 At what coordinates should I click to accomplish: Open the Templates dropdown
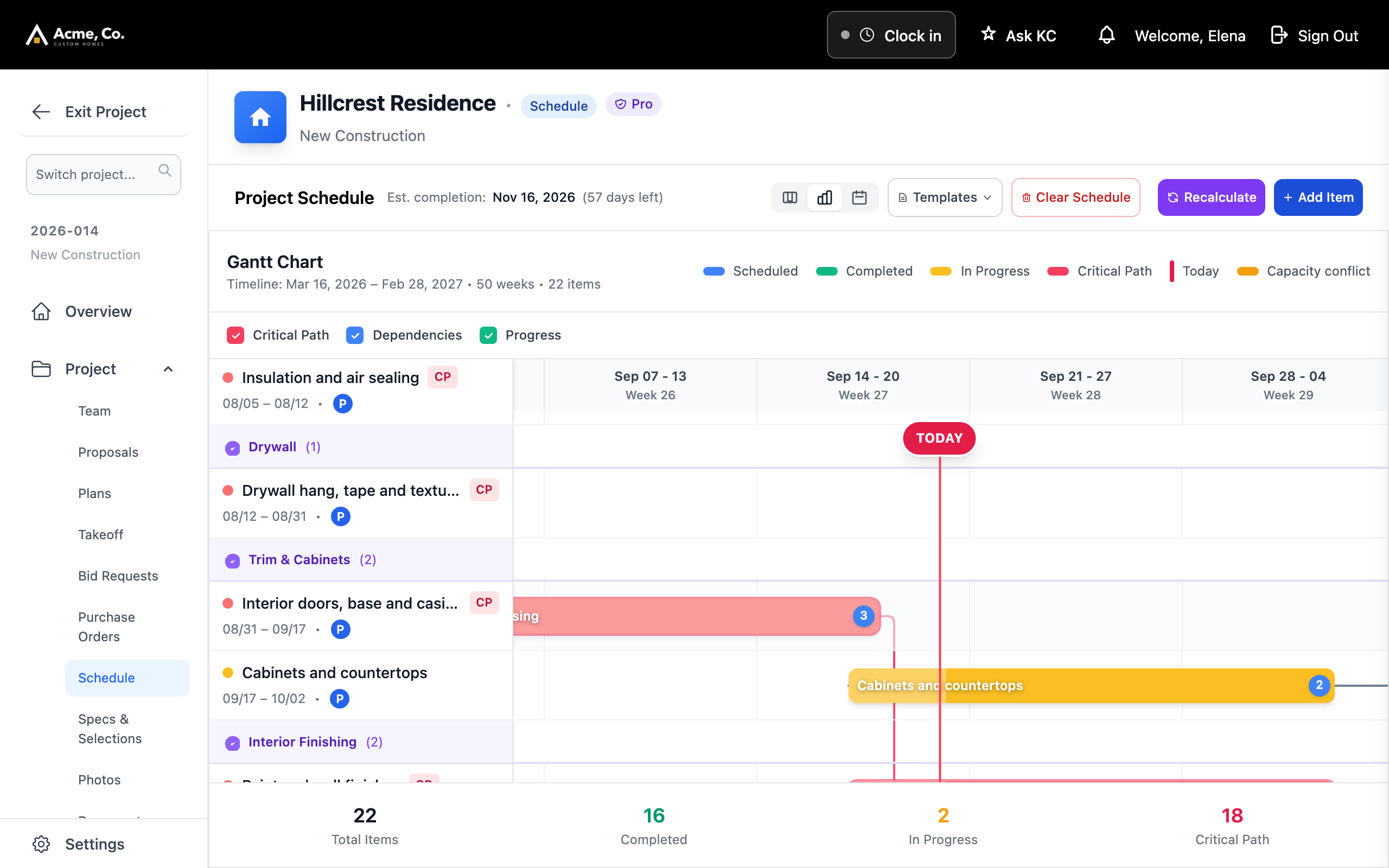point(945,197)
